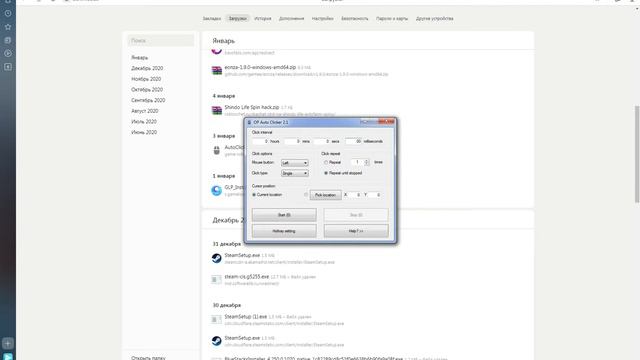Open the clock history icon in left sidebar

click(8, 13)
